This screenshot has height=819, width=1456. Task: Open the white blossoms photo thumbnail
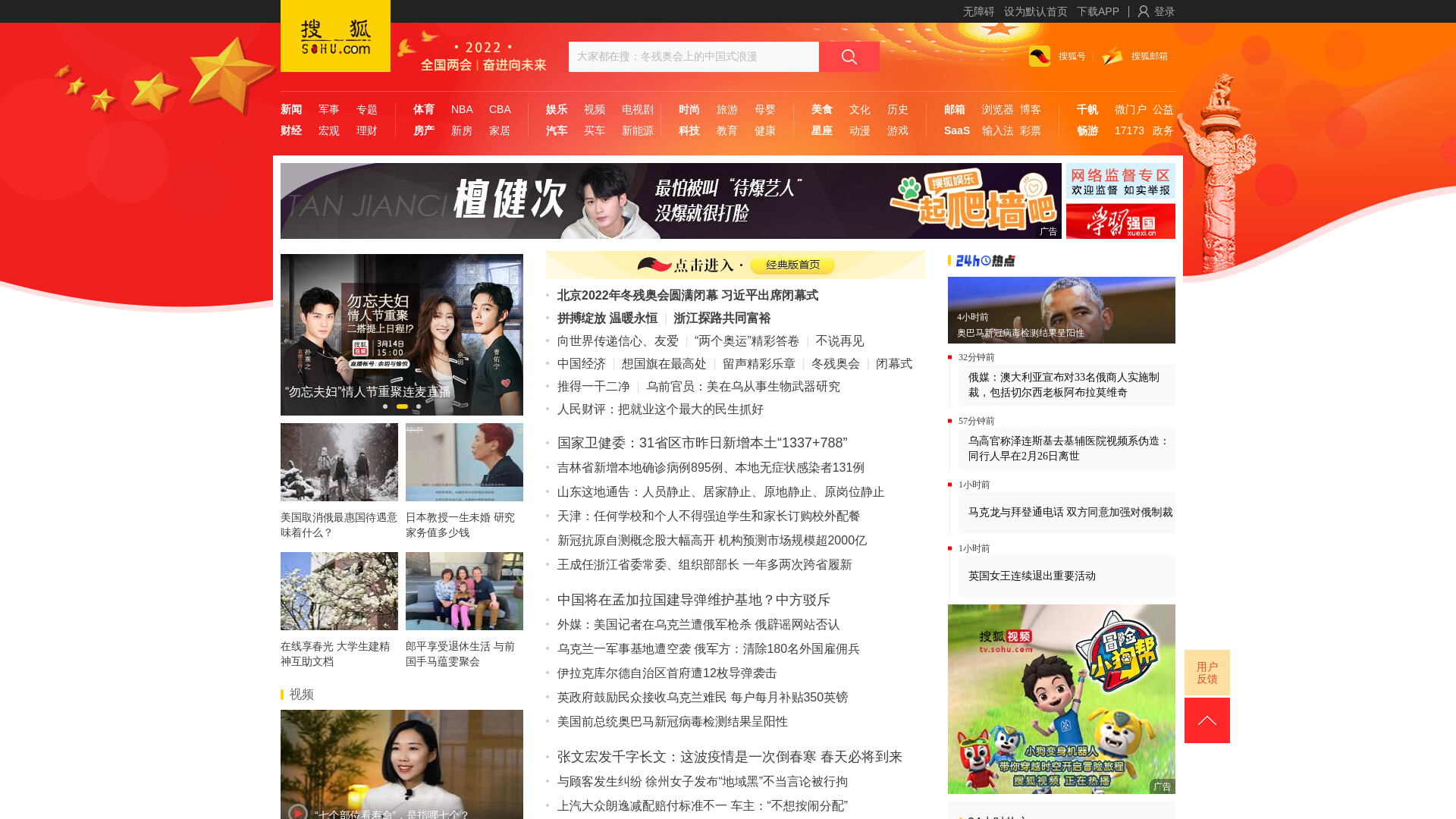point(339,591)
